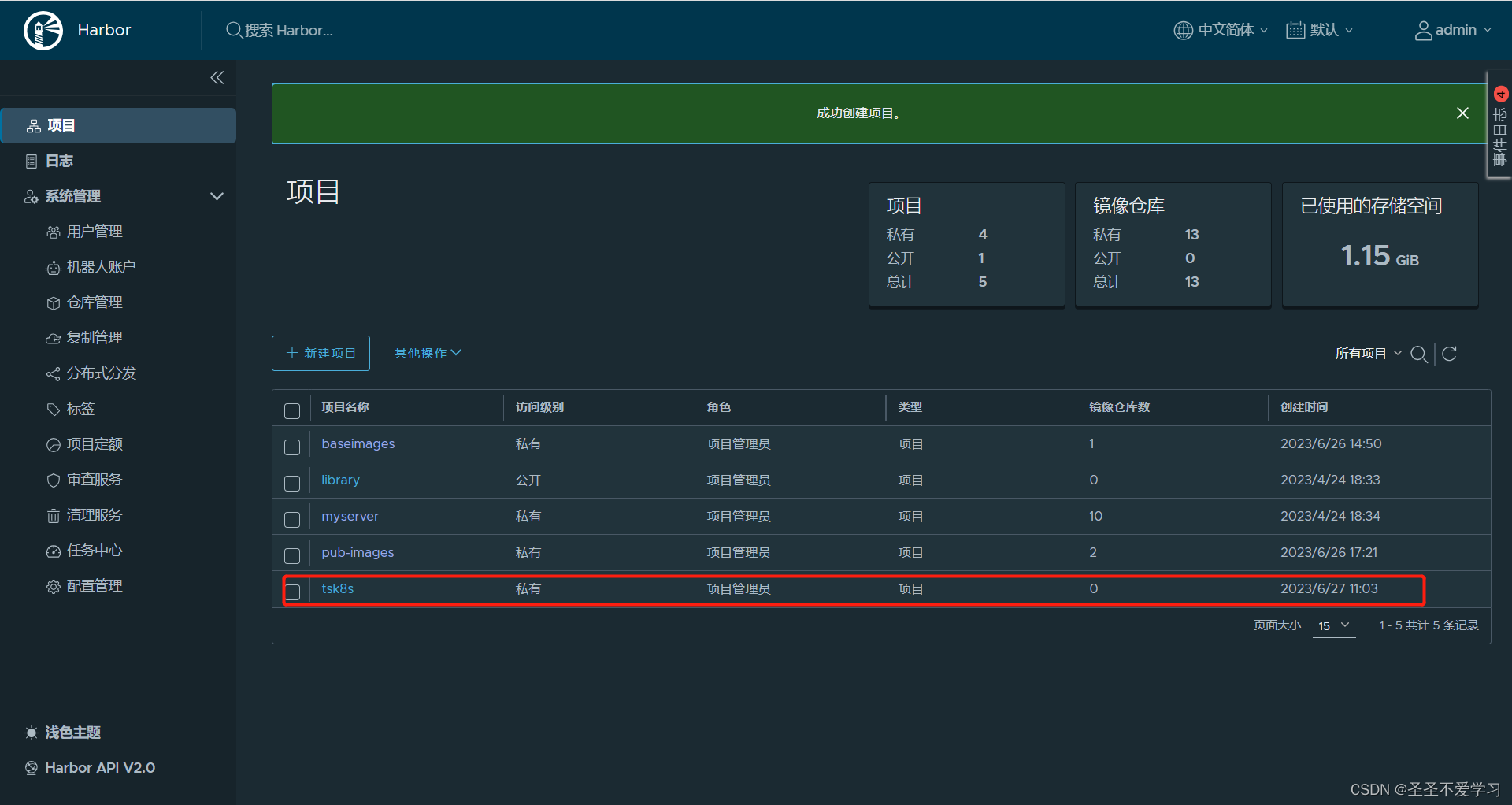Click the 1.15 GiB storage value
Image resolution: width=1512 pixels, height=805 pixels.
pos(1380,256)
